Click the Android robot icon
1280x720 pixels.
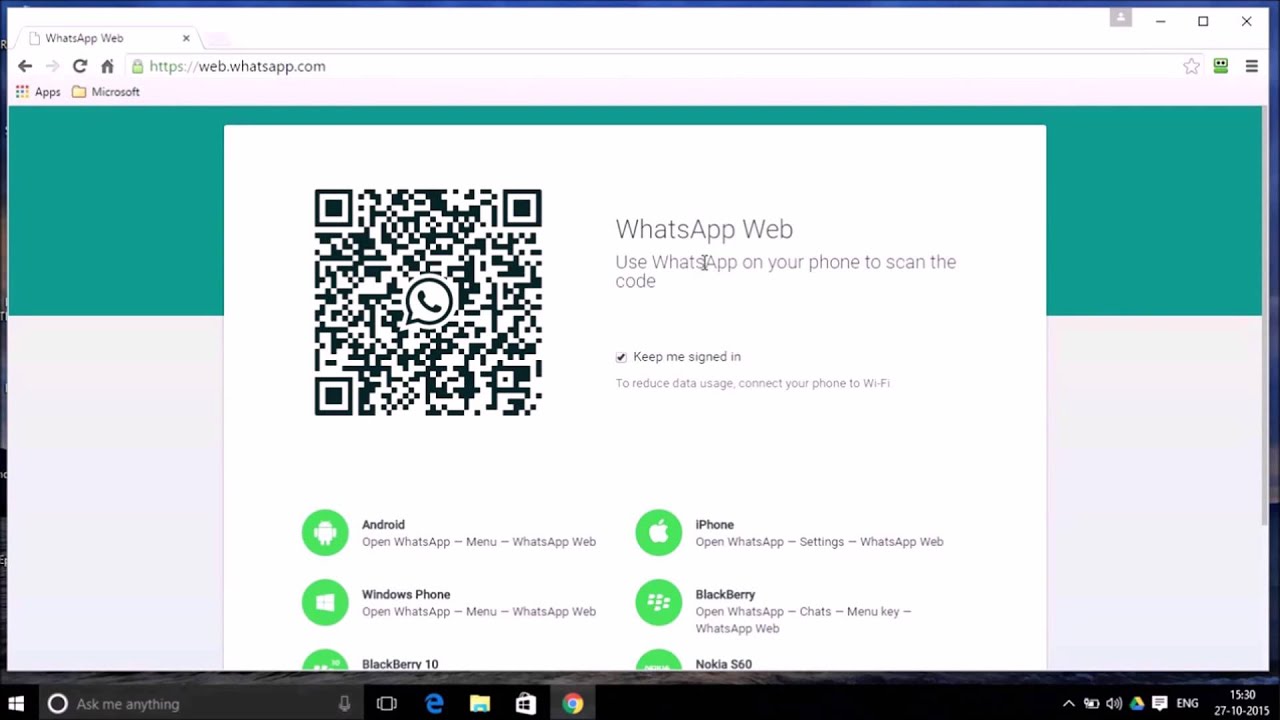coord(325,533)
